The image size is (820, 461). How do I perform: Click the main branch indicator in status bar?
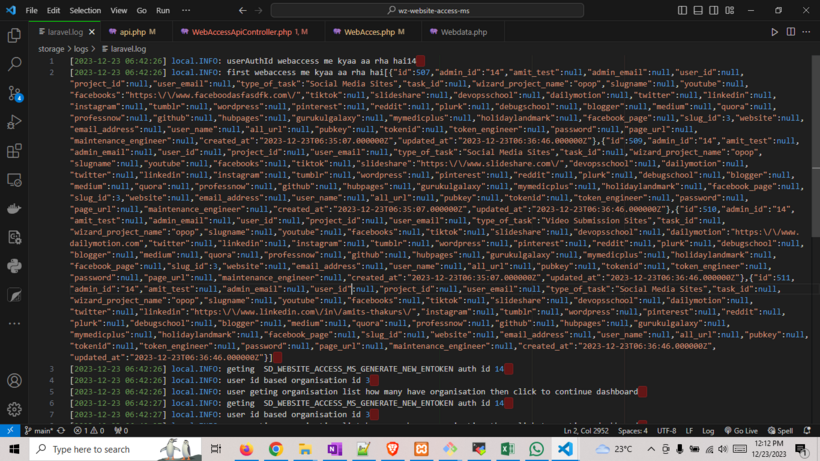coord(41,430)
